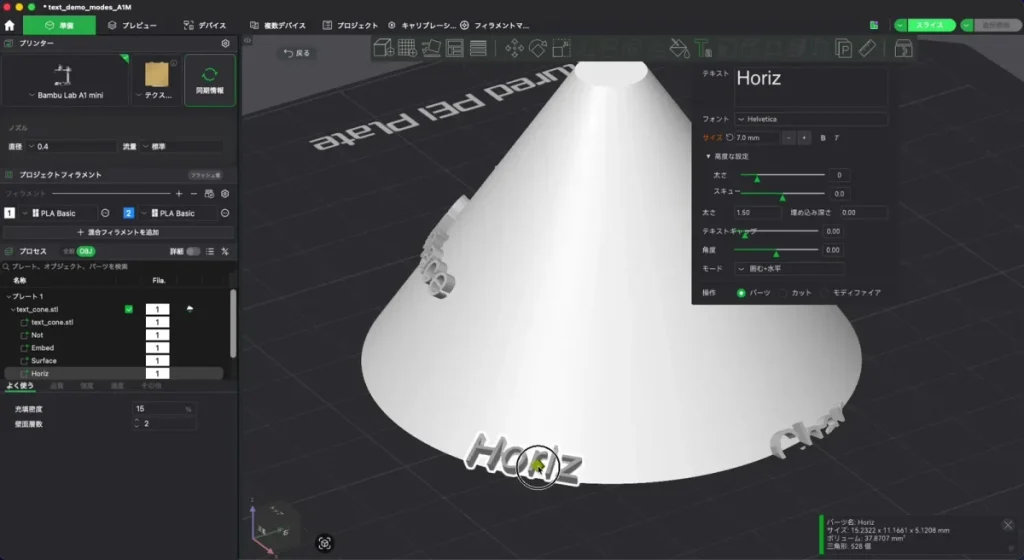Click the Add plate grid icon

(407, 48)
